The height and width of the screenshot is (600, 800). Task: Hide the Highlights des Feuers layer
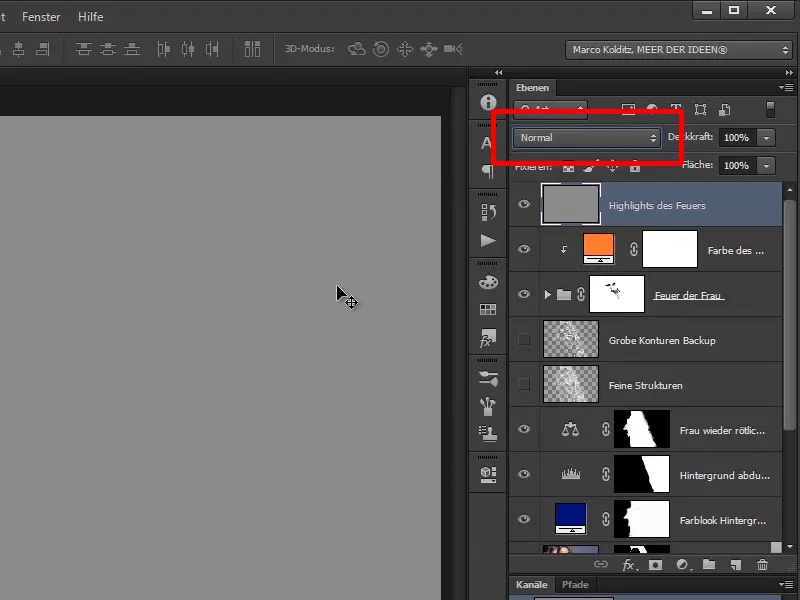coord(524,204)
